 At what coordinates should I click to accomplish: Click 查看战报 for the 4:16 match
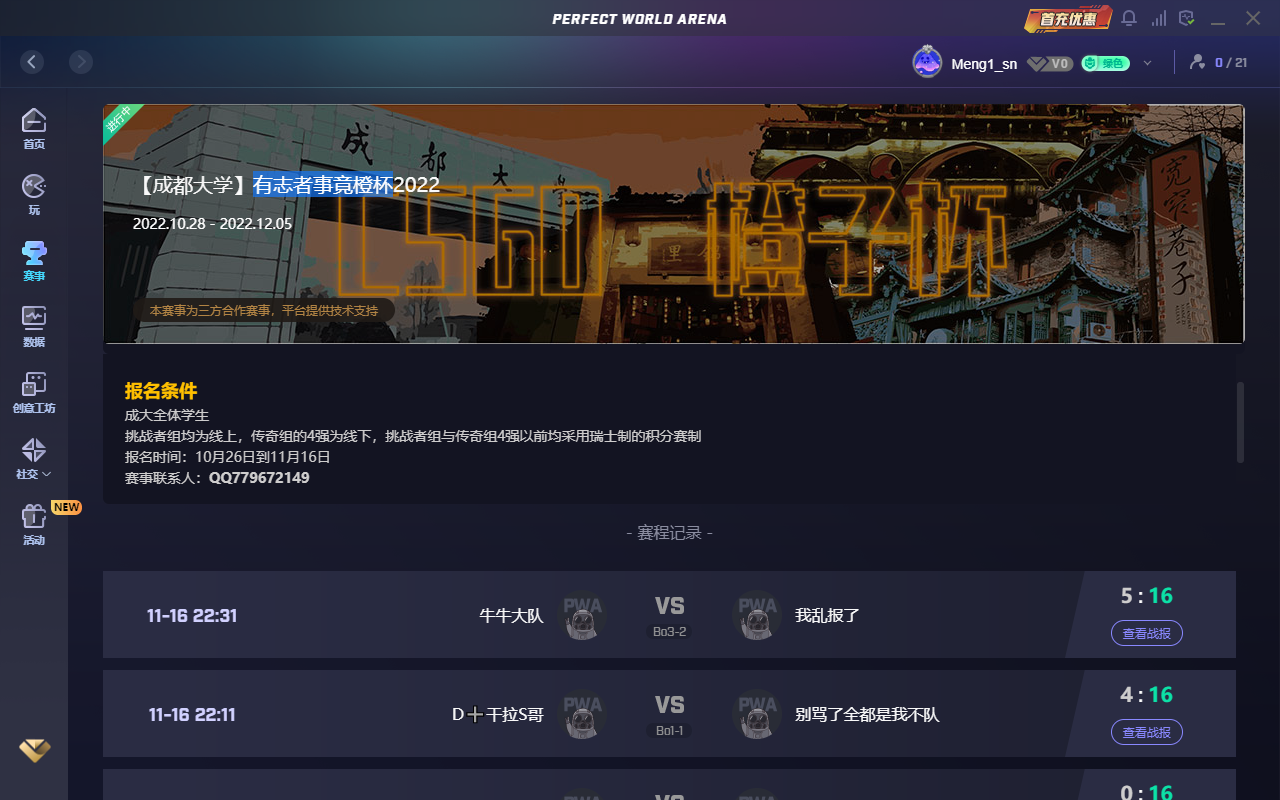[x=1146, y=732]
